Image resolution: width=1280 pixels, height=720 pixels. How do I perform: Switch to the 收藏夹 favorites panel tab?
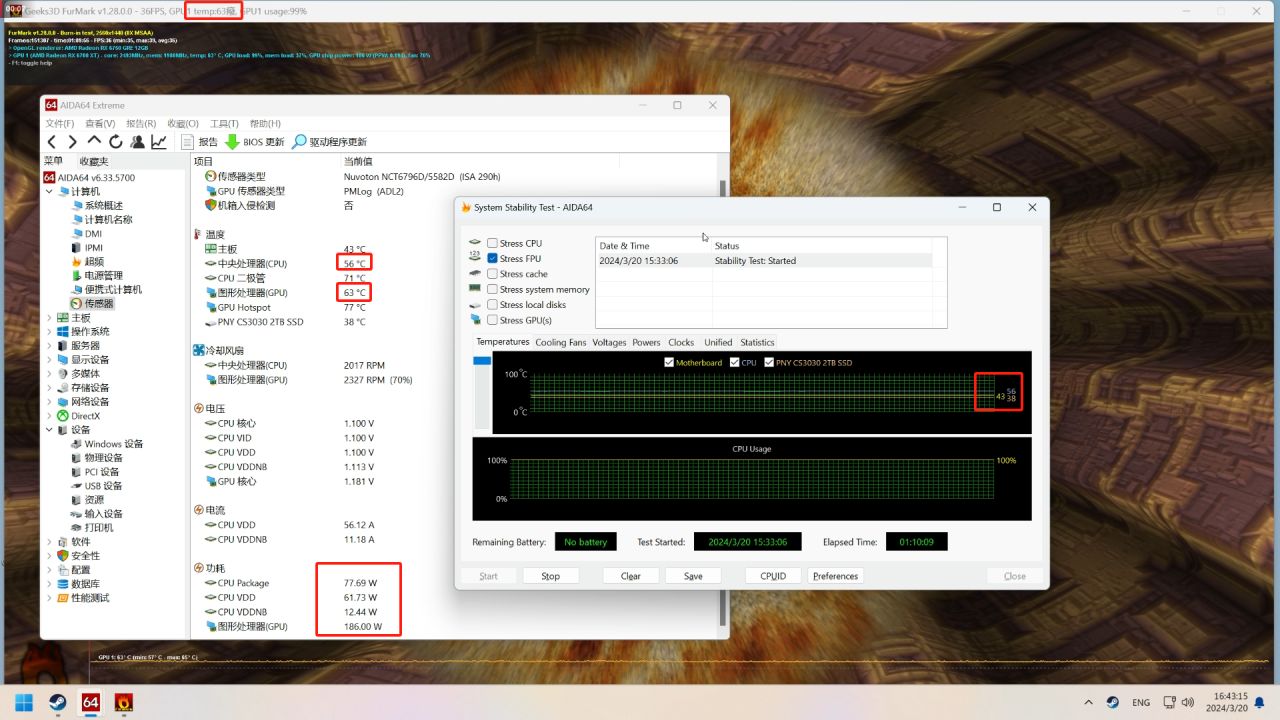[x=94, y=161]
